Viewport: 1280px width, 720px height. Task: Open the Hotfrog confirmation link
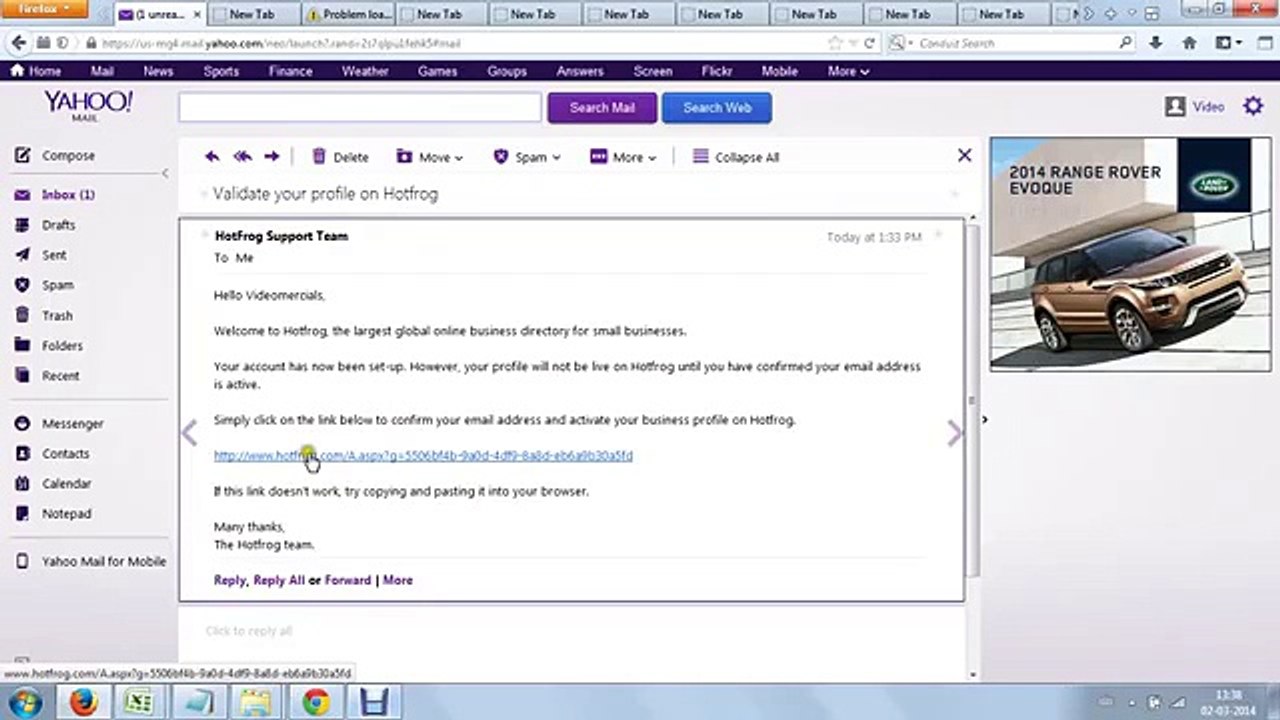point(423,456)
